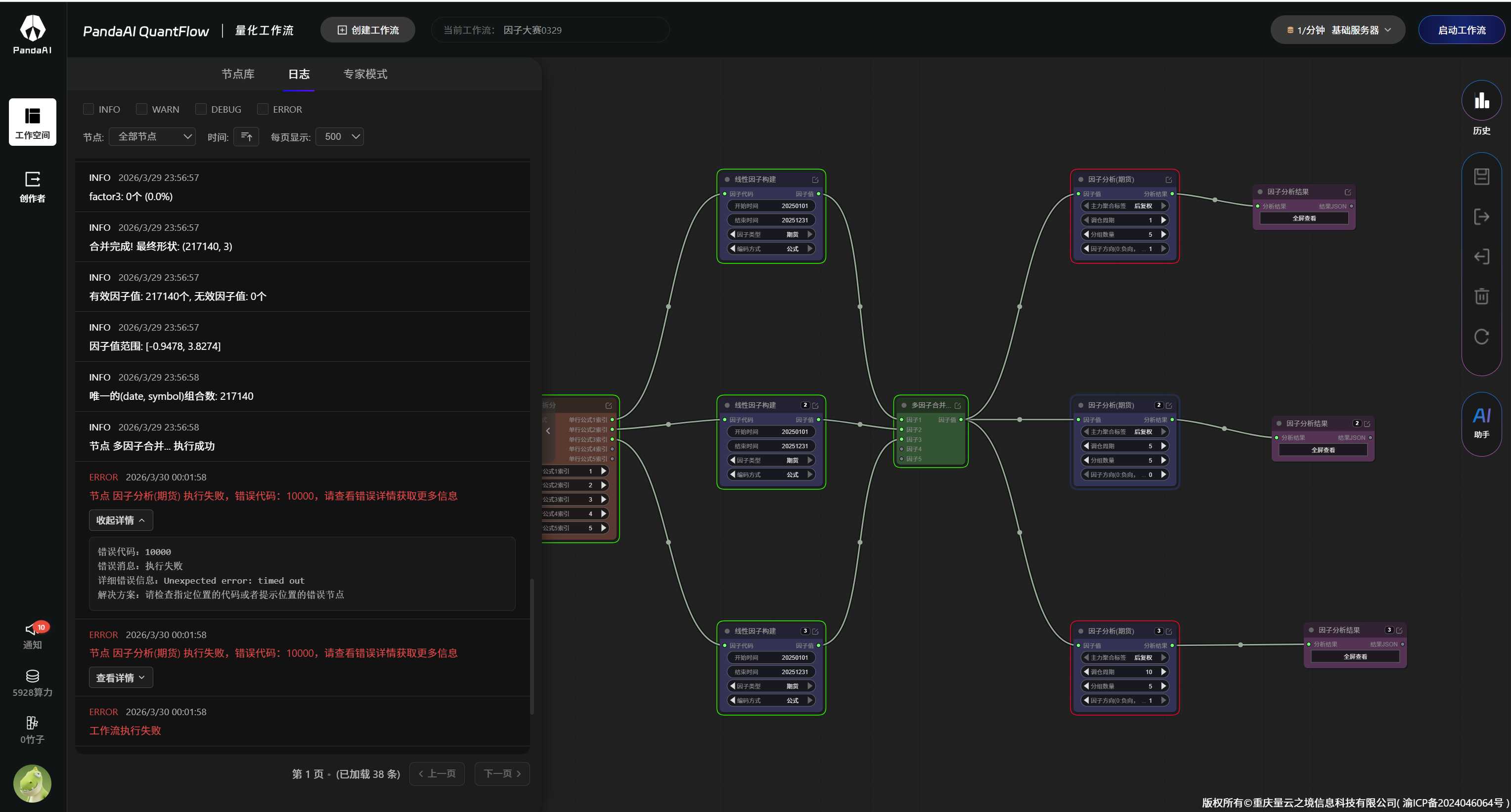
Task: Enable the INFO log filter checkbox
Action: point(89,109)
